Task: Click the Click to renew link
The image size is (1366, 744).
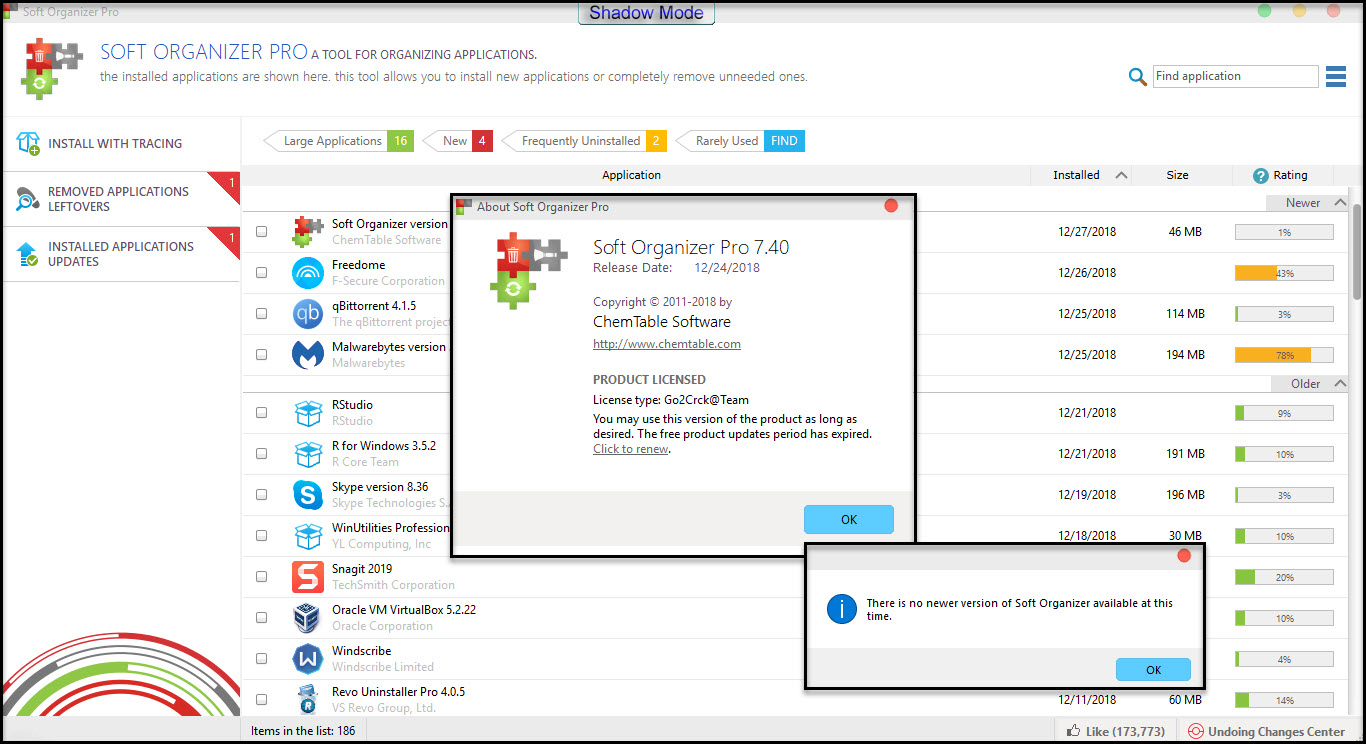Action: 630,449
